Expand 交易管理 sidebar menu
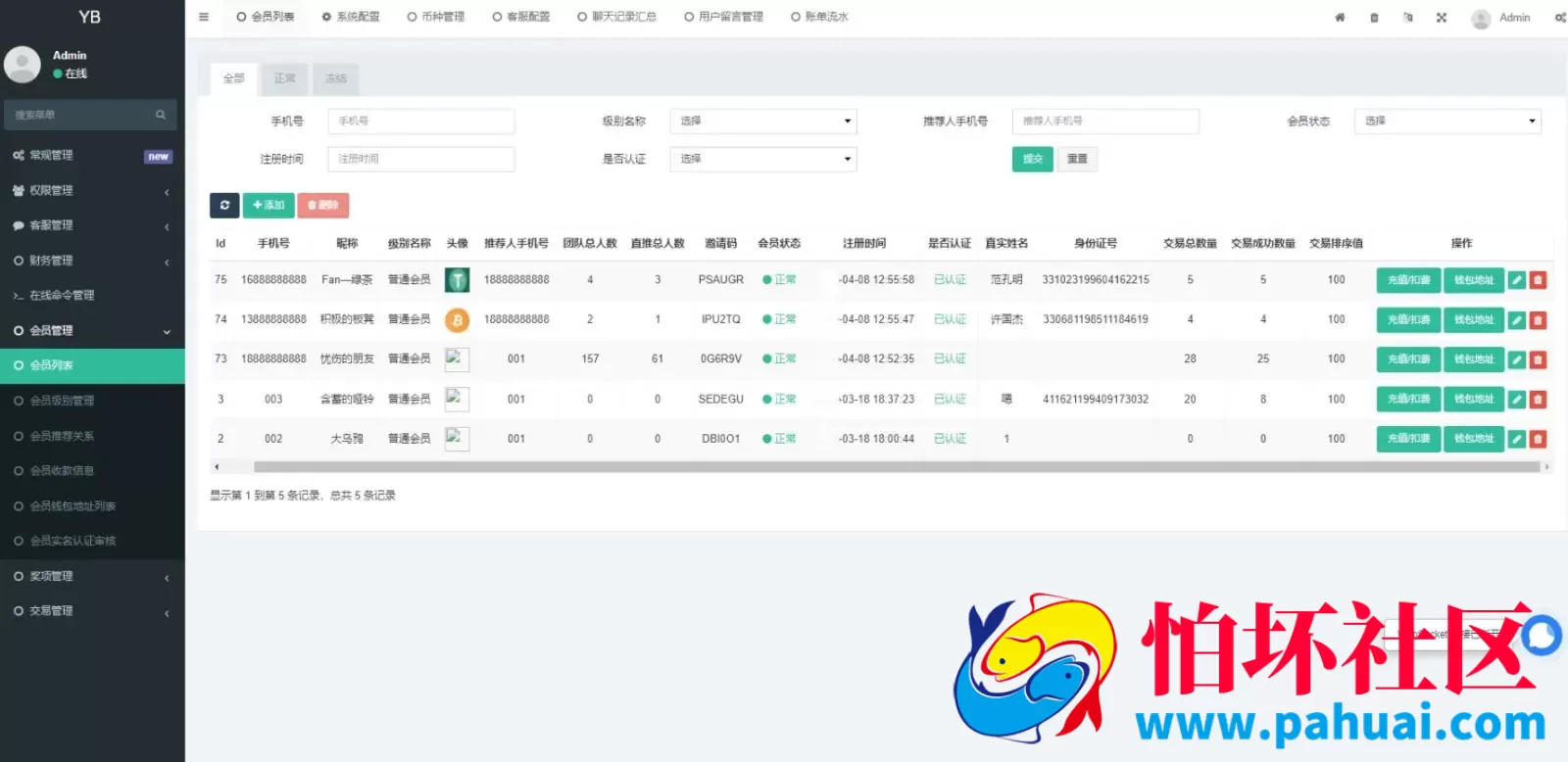1568x762 pixels. (x=92, y=611)
